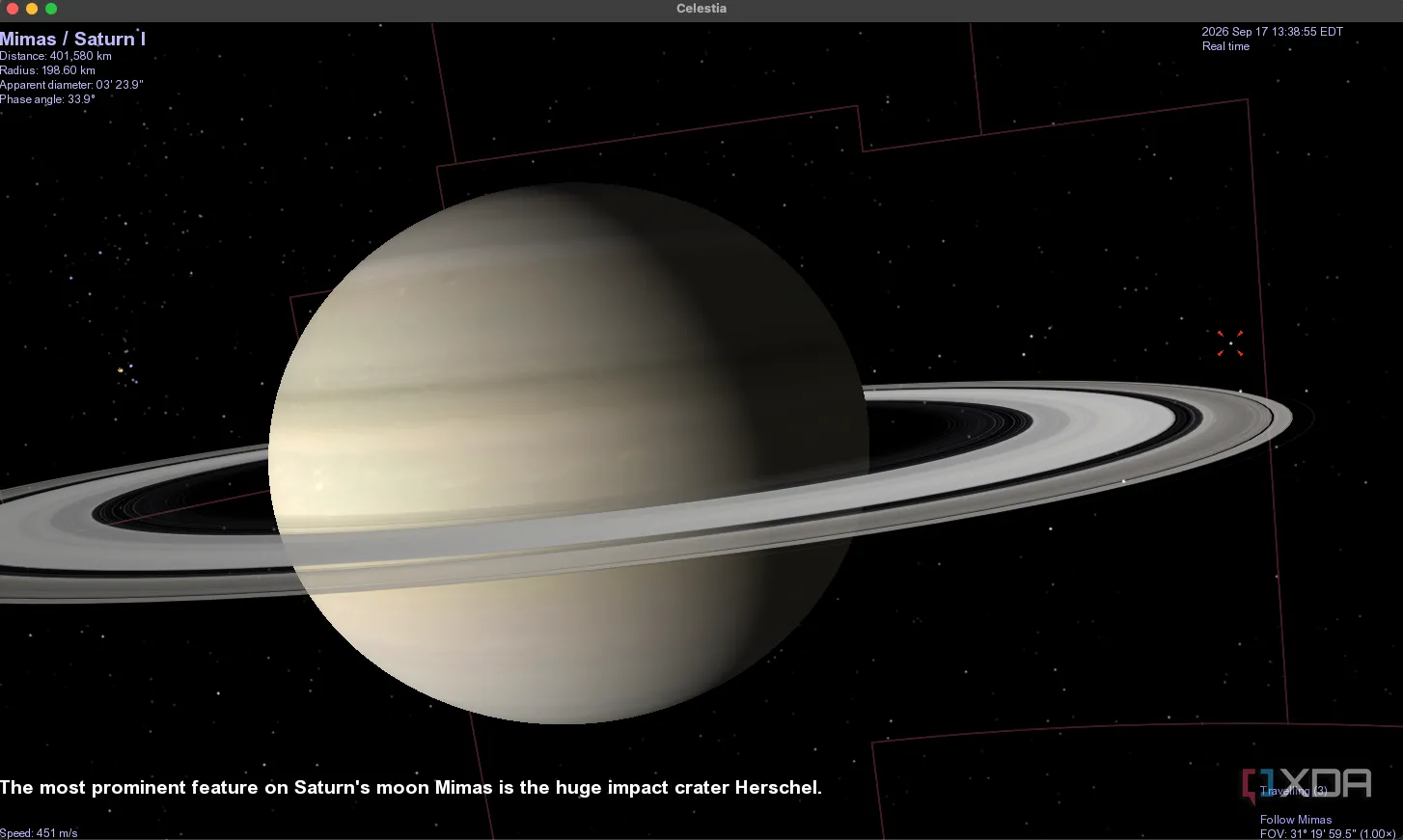
Task: Click the Phase angle: 33.9° readout
Action: click(47, 99)
